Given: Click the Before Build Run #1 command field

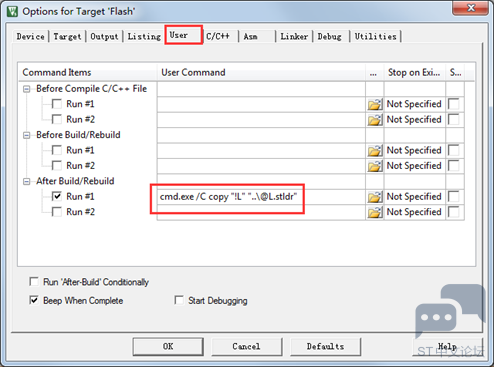Looking at the screenshot, I should pyautogui.click(x=261, y=150).
